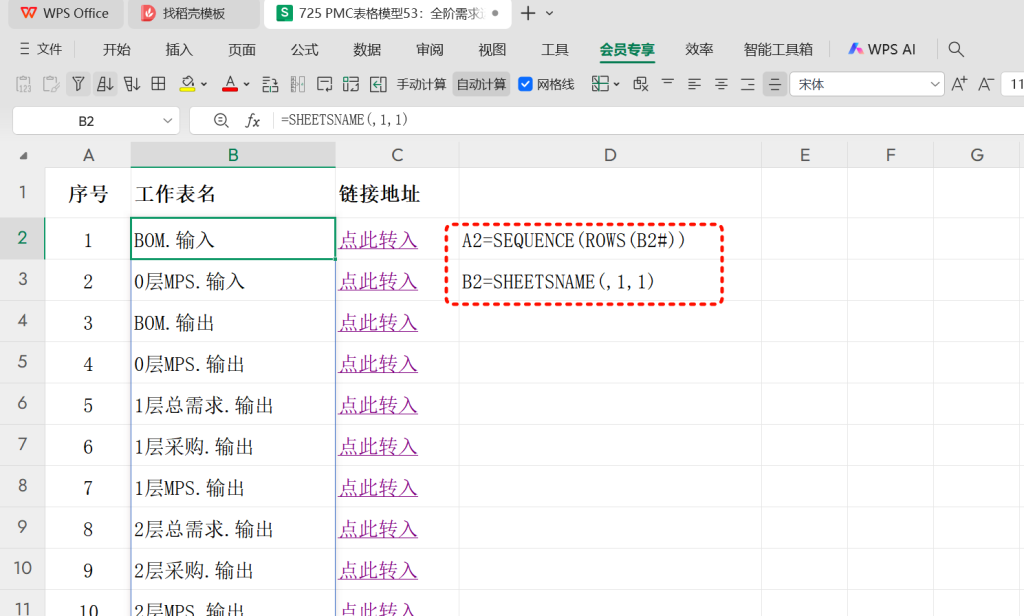Open the insert function fx icon
The width and height of the screenshot is (1024, 616).
coord(253,120)
